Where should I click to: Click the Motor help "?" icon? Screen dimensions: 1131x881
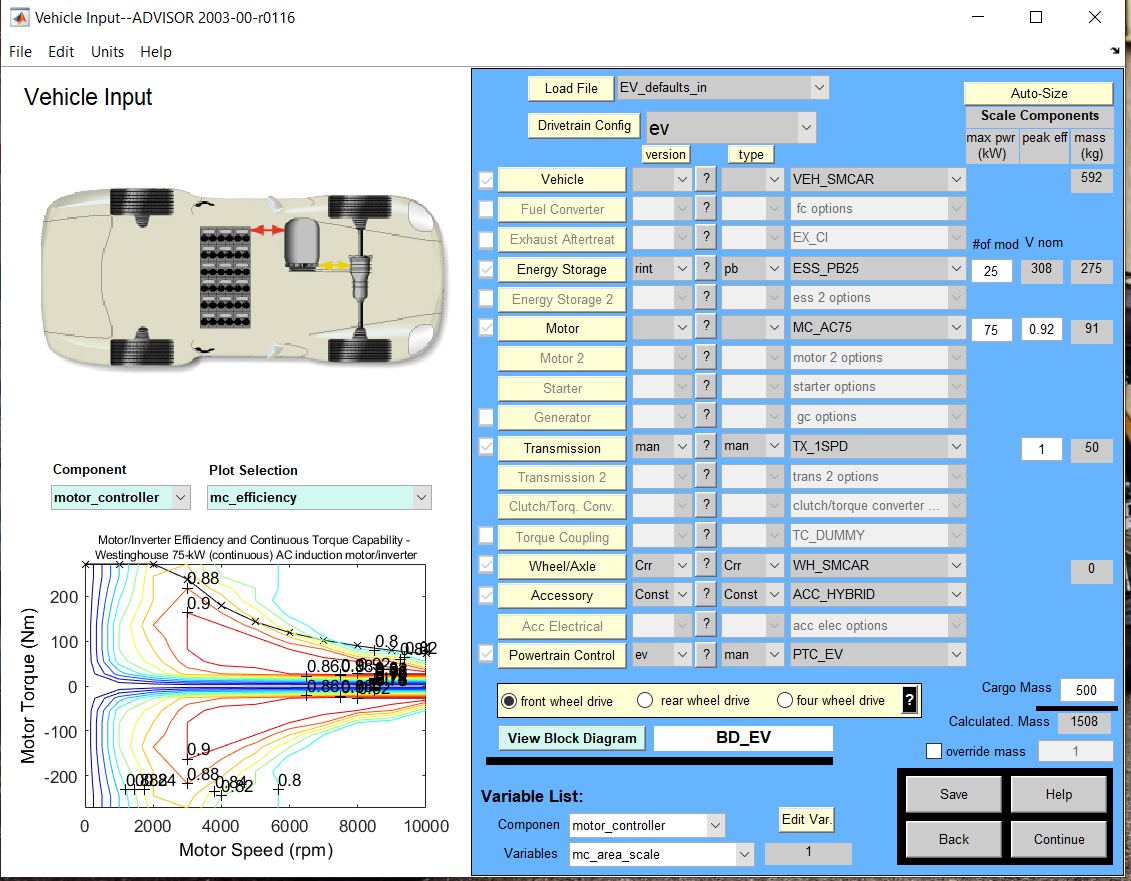click(x=706, y=328)
